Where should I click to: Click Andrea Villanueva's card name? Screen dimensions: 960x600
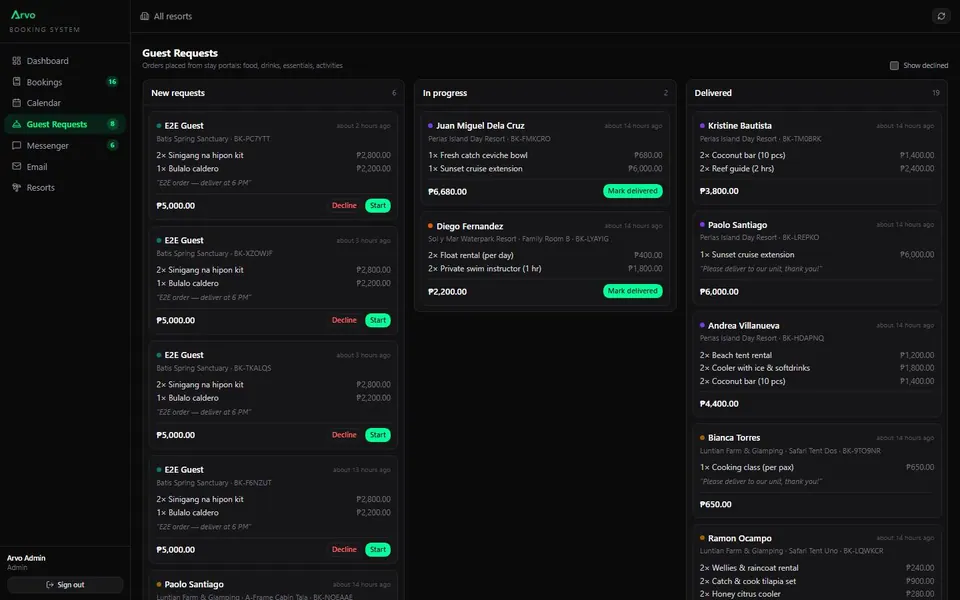pos(744,326)
